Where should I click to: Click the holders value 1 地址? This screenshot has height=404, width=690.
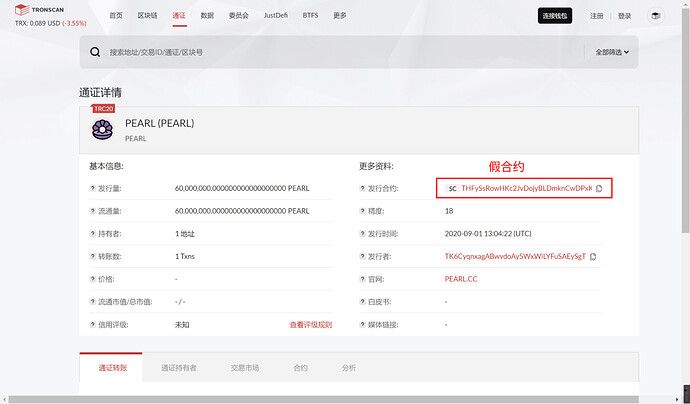185,234
